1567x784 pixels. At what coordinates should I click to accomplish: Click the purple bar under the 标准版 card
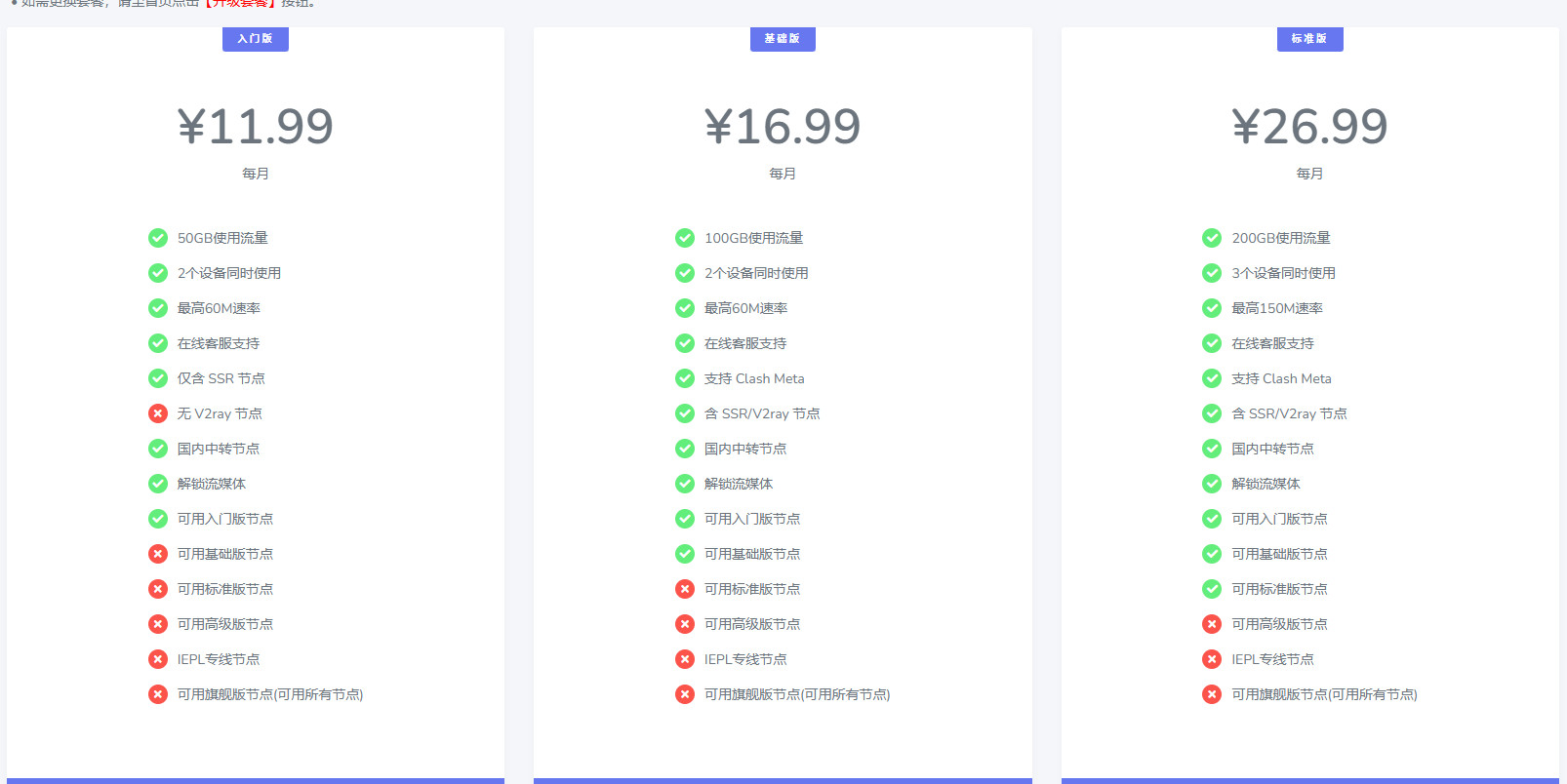1309,780
